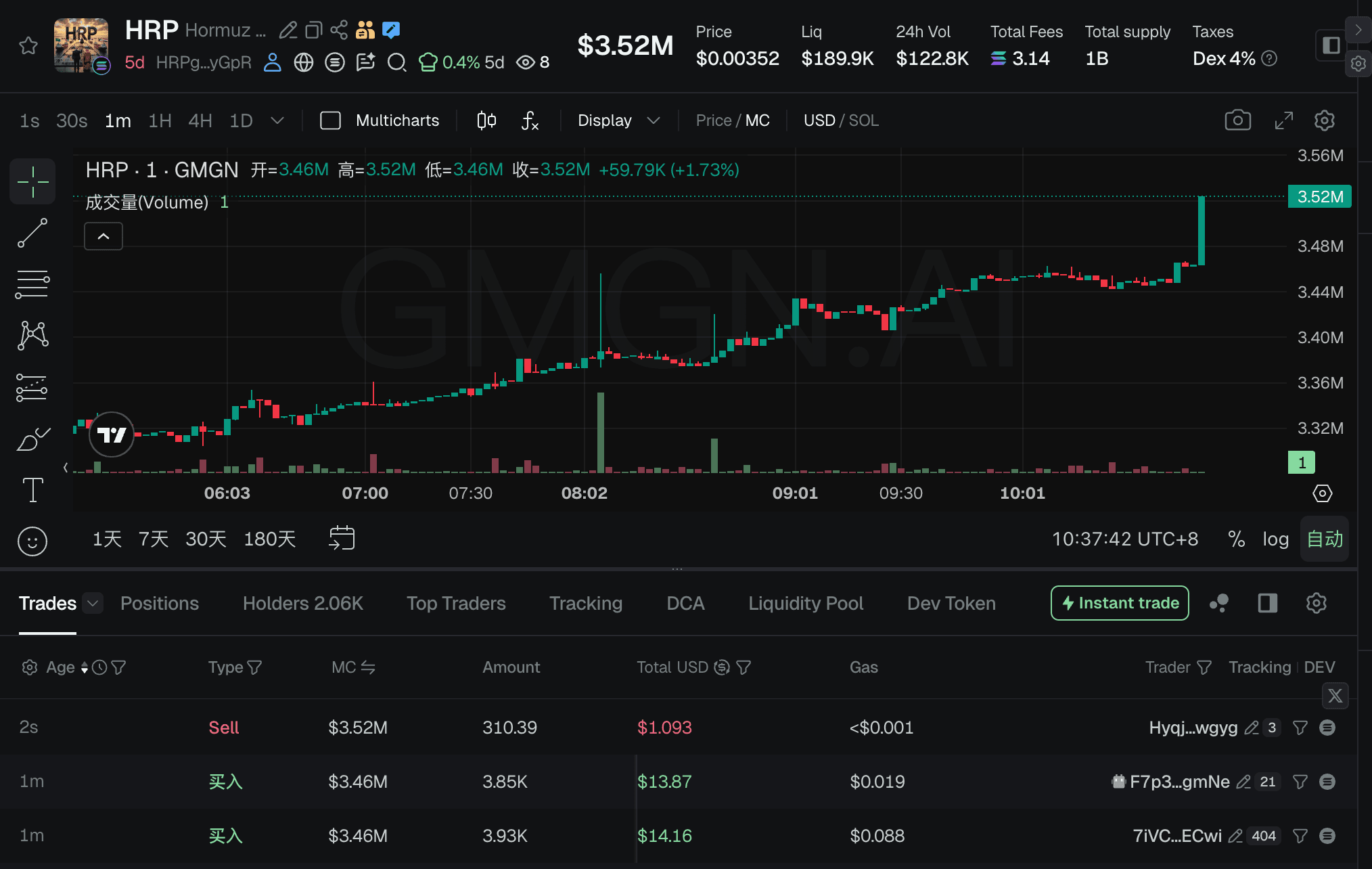The image size is (1372, 869).
Task: Click the edit pencil icon beside Hormuz name
Action: (x=288, y=30)
